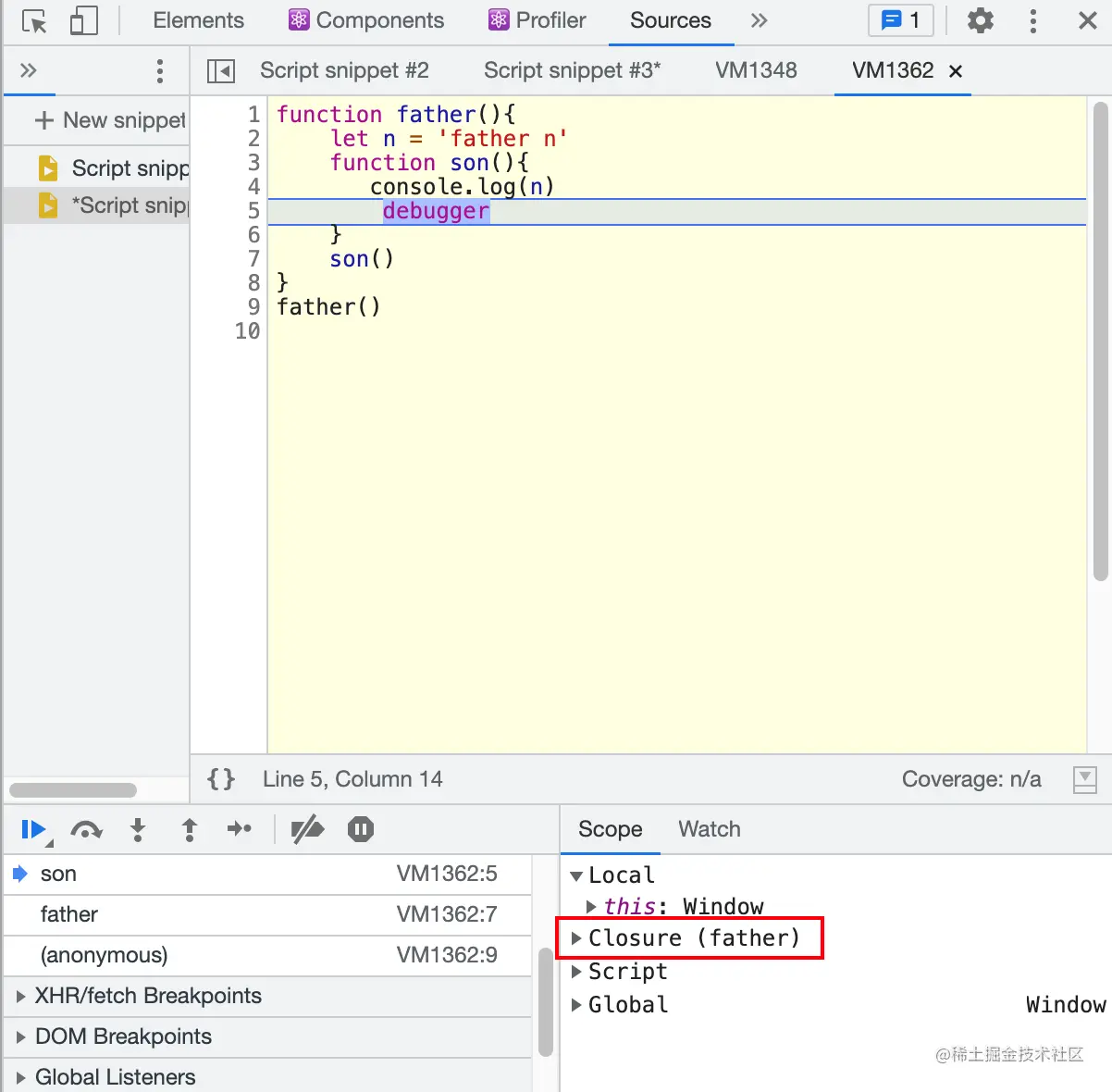Open the Script snippet #2 editor tab

coord(344,70)
